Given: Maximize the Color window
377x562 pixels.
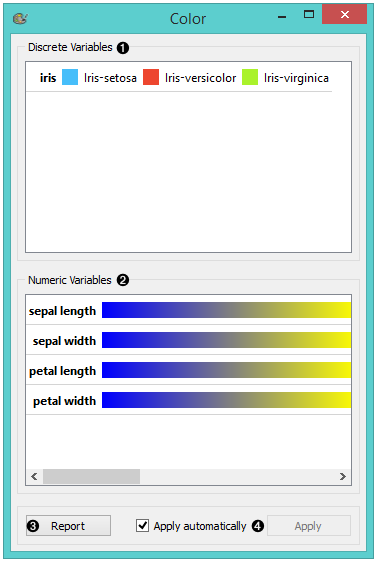Looking at the screenshot, I should (x=309, y=14).
